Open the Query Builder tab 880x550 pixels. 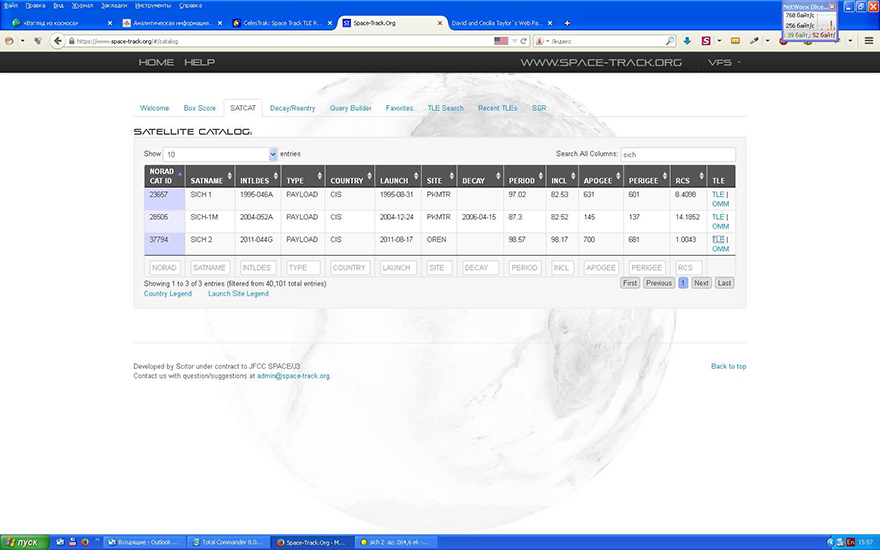click(350, 108)
